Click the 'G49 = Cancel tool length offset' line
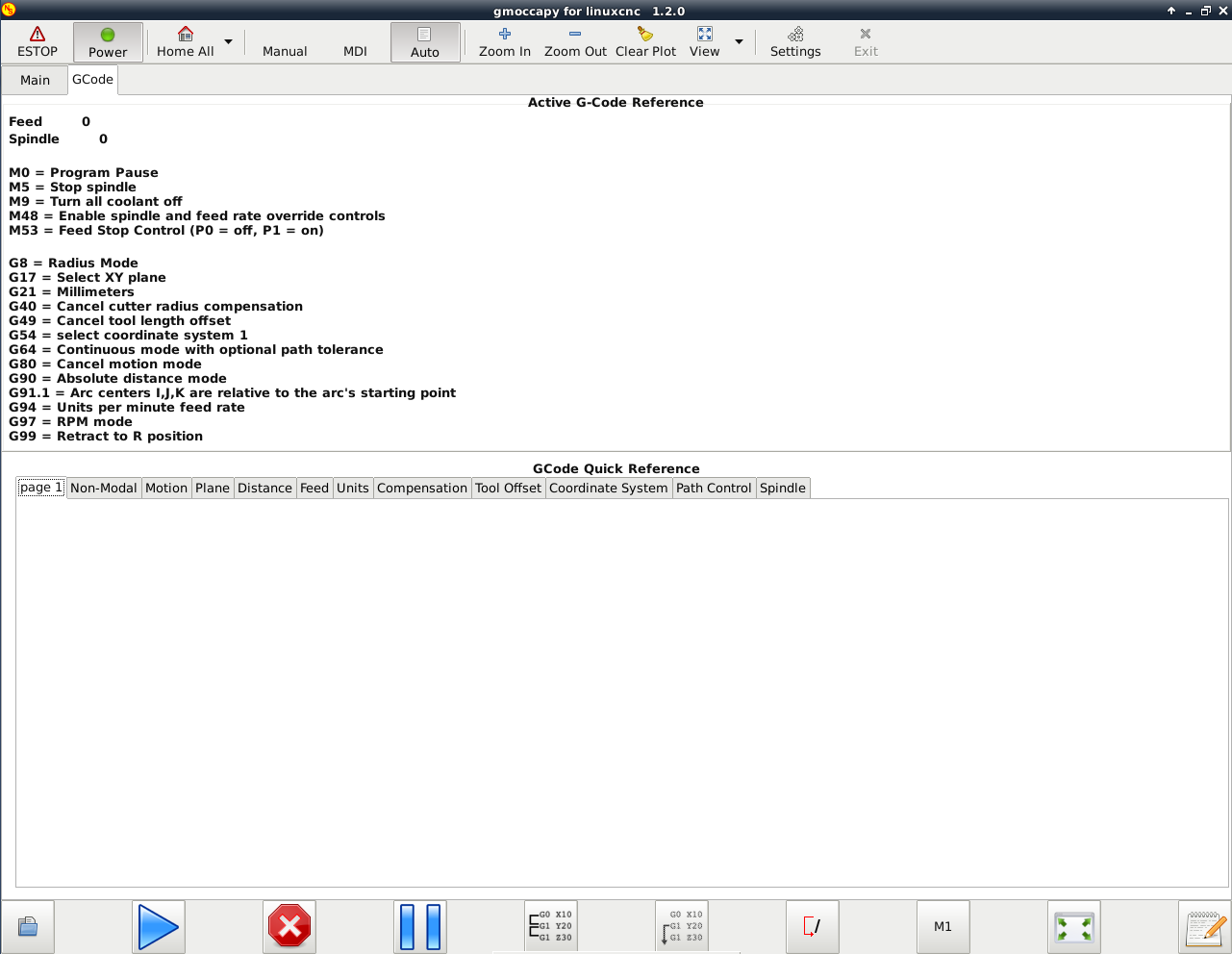 pyautogui.click(x=120, y=321)
